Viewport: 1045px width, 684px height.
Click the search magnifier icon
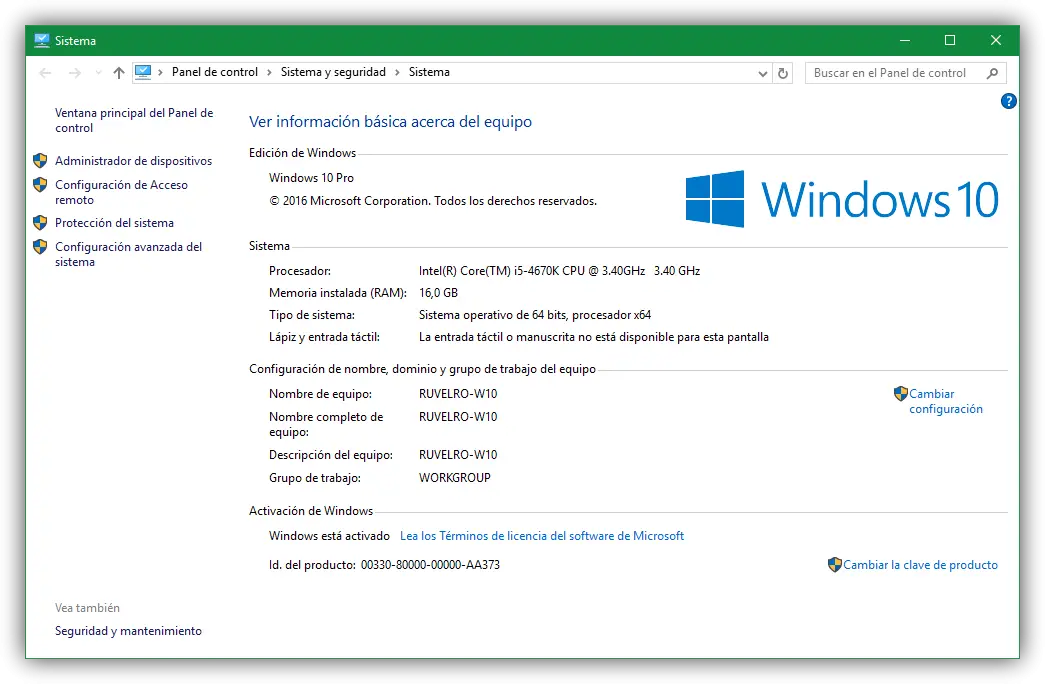click(x=992, y=73)
